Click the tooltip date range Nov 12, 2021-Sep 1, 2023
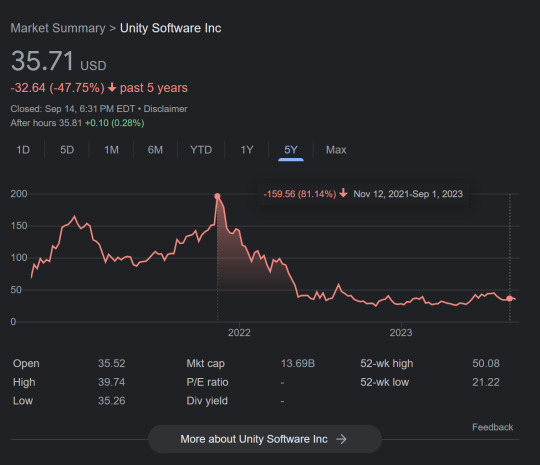 click(x=408, y=194)
